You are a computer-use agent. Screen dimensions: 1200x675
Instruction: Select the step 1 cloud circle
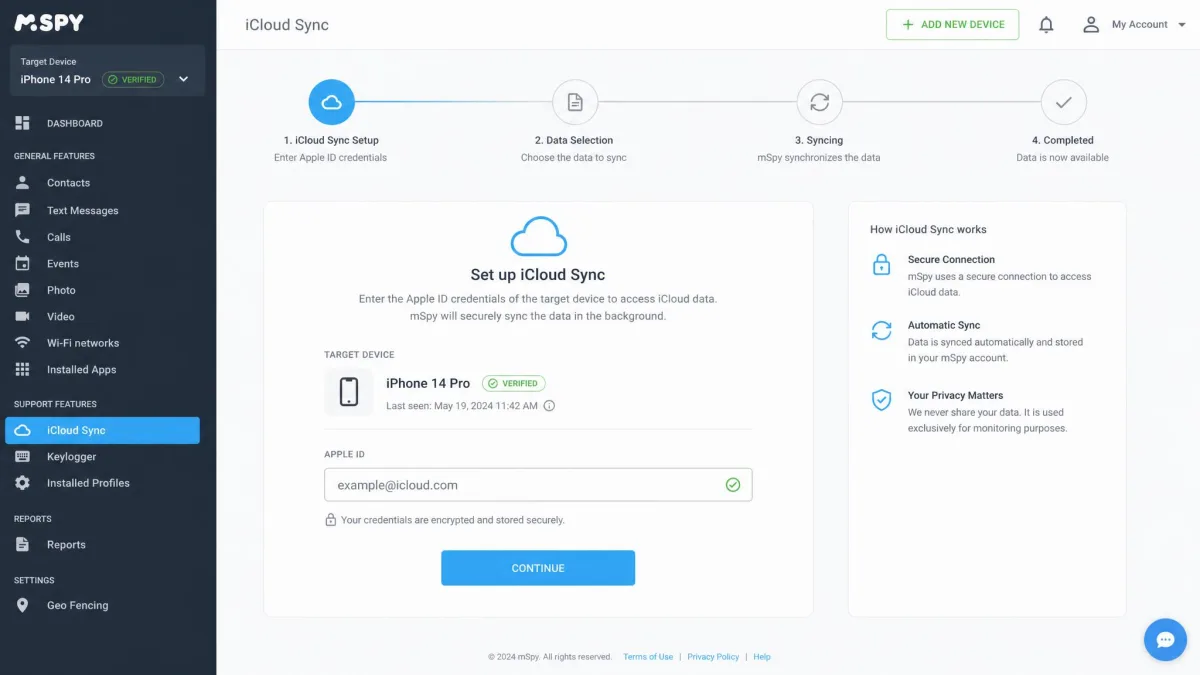point(332,102)
